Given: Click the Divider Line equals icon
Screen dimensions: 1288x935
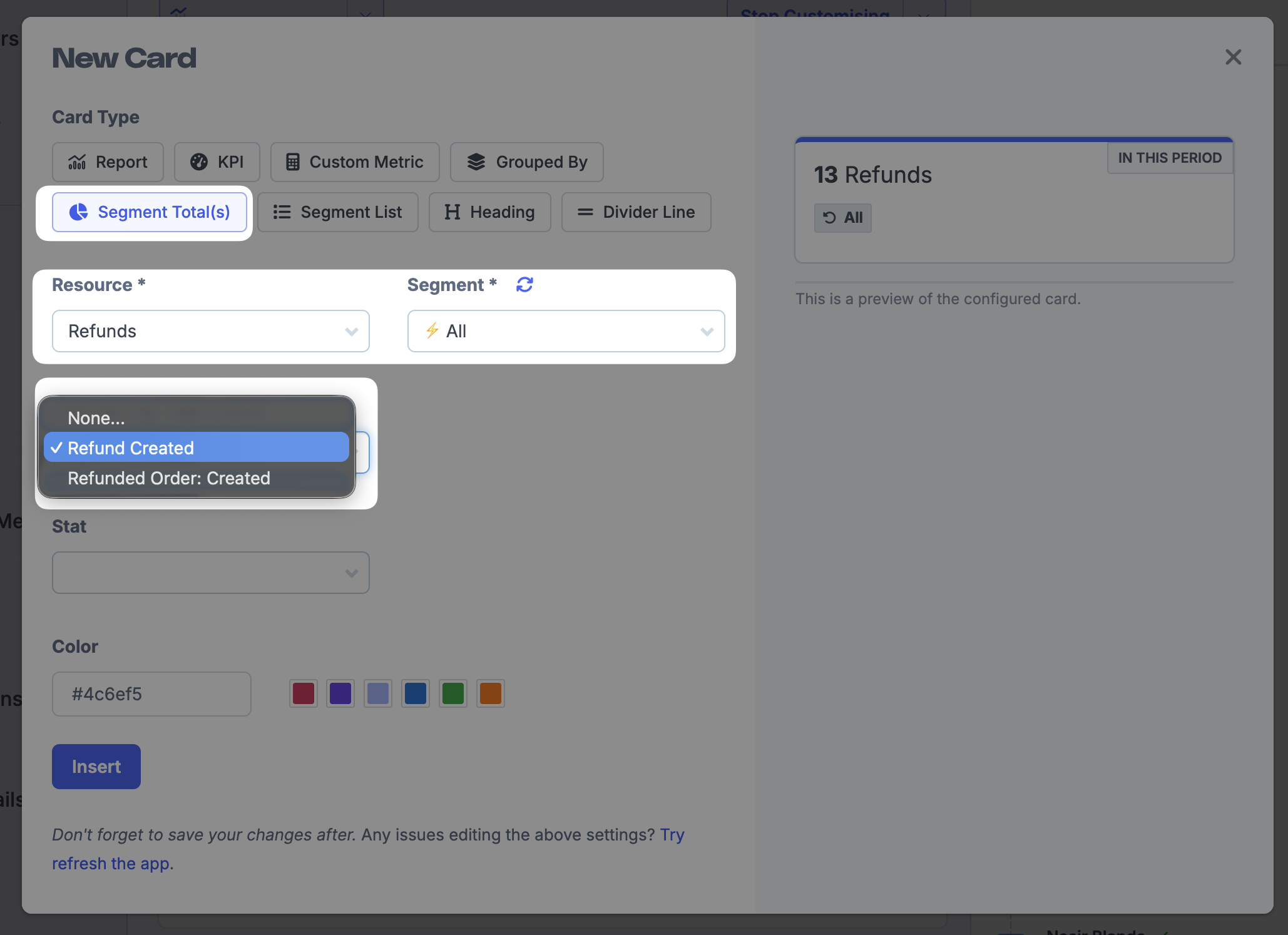Looking at the screenshot, I should (x=585, y=212).
